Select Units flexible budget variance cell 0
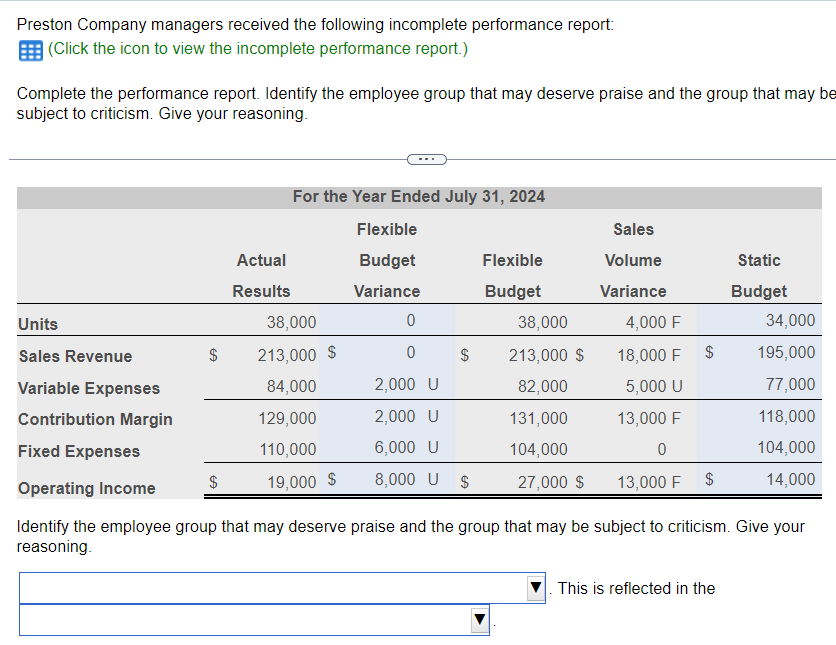Viewport: 836px width, 645px height. click(387, 320)
